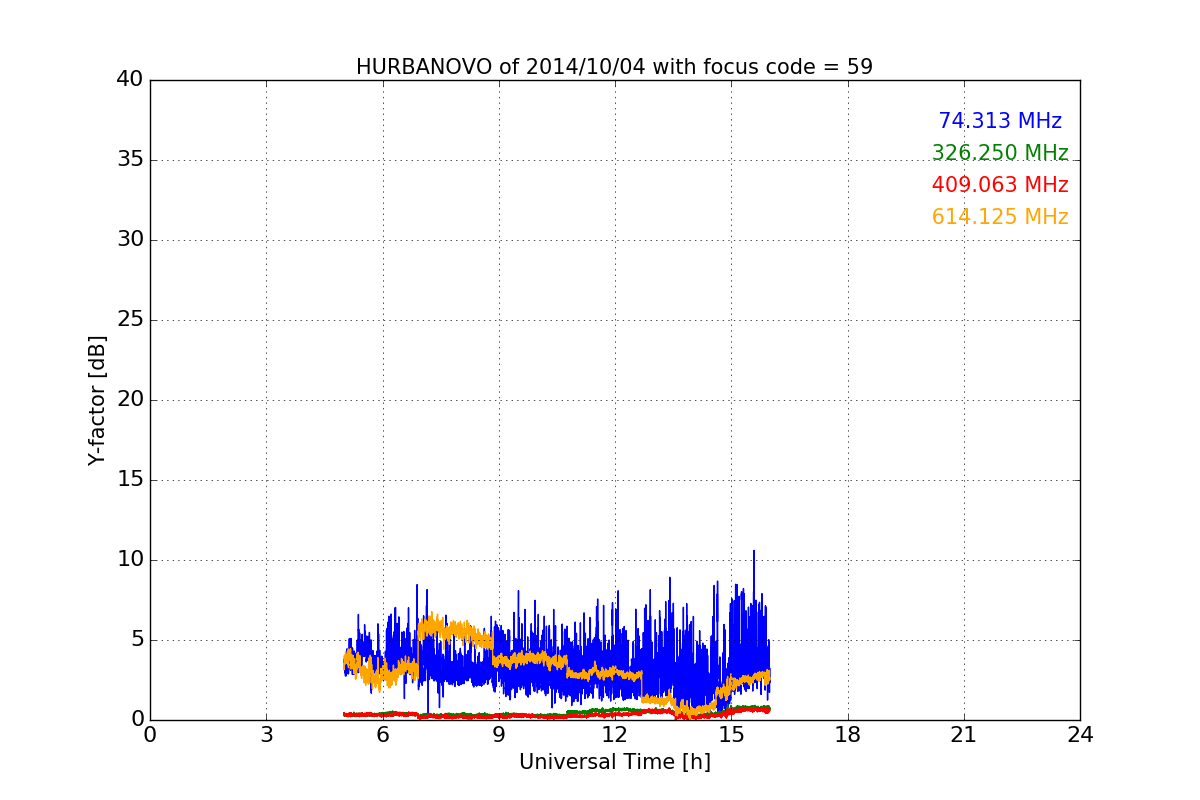
Task: Click x-axis tick label 6
Action: 383,735
